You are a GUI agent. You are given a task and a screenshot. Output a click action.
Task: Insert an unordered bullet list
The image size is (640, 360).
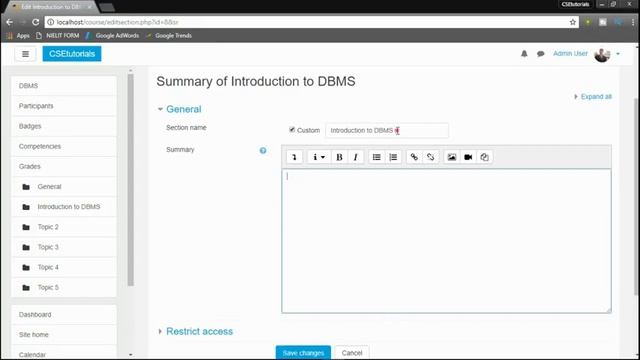(376, 157)
